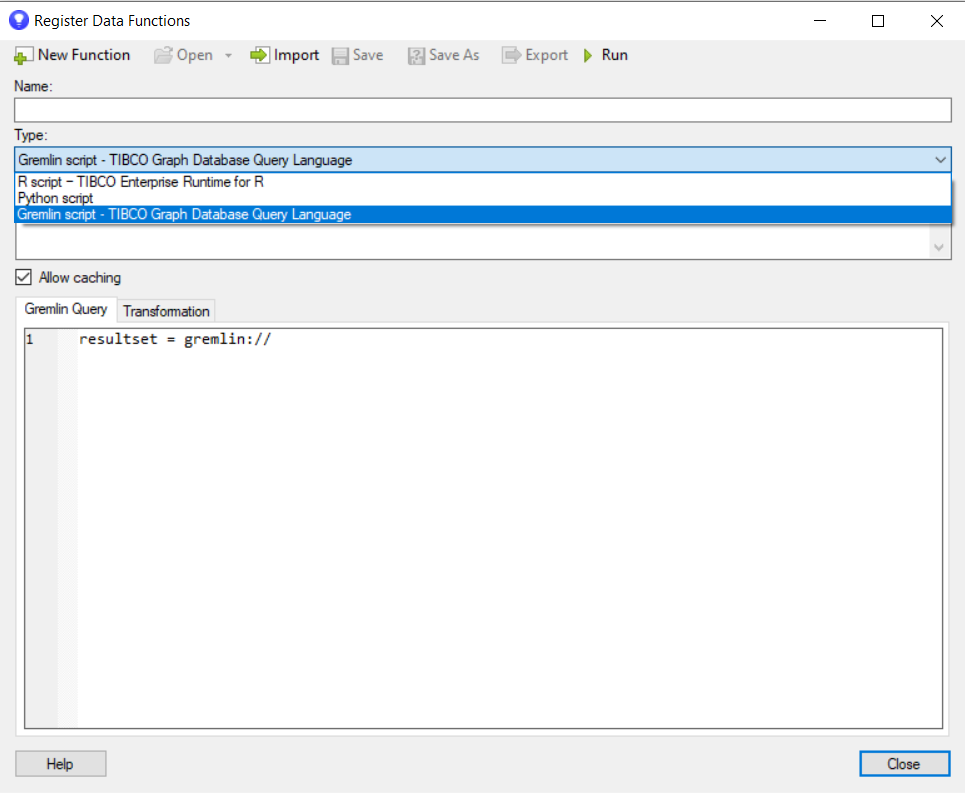Open a function with the Open folder icon
This screenshot has height=793, width=965.
click(163, 55)
